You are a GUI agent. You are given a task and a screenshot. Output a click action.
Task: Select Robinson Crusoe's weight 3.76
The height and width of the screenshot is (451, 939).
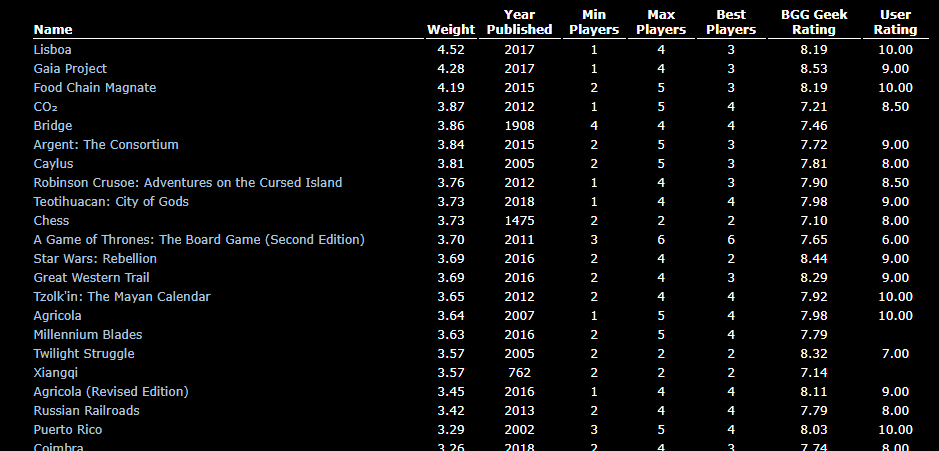pos(451,183)
